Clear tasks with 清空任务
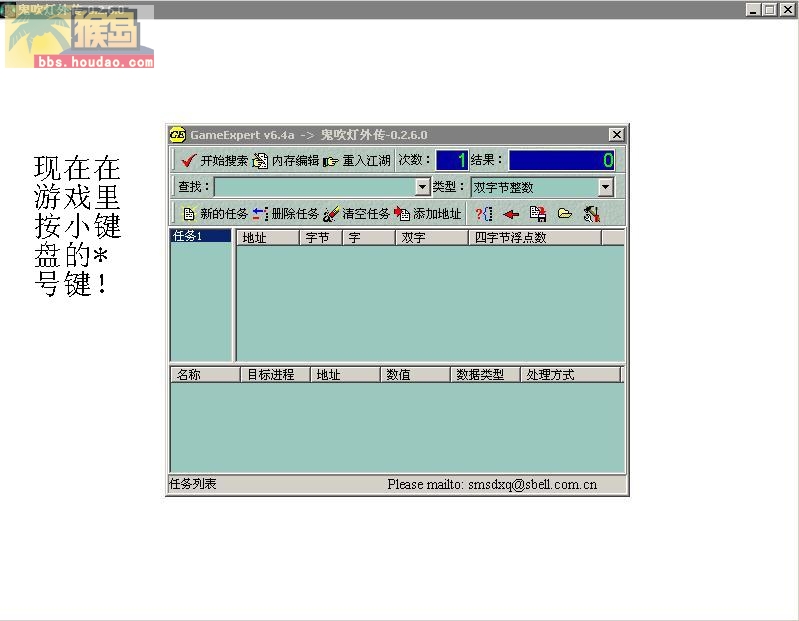The image size is (799, 621). [356, 213]
